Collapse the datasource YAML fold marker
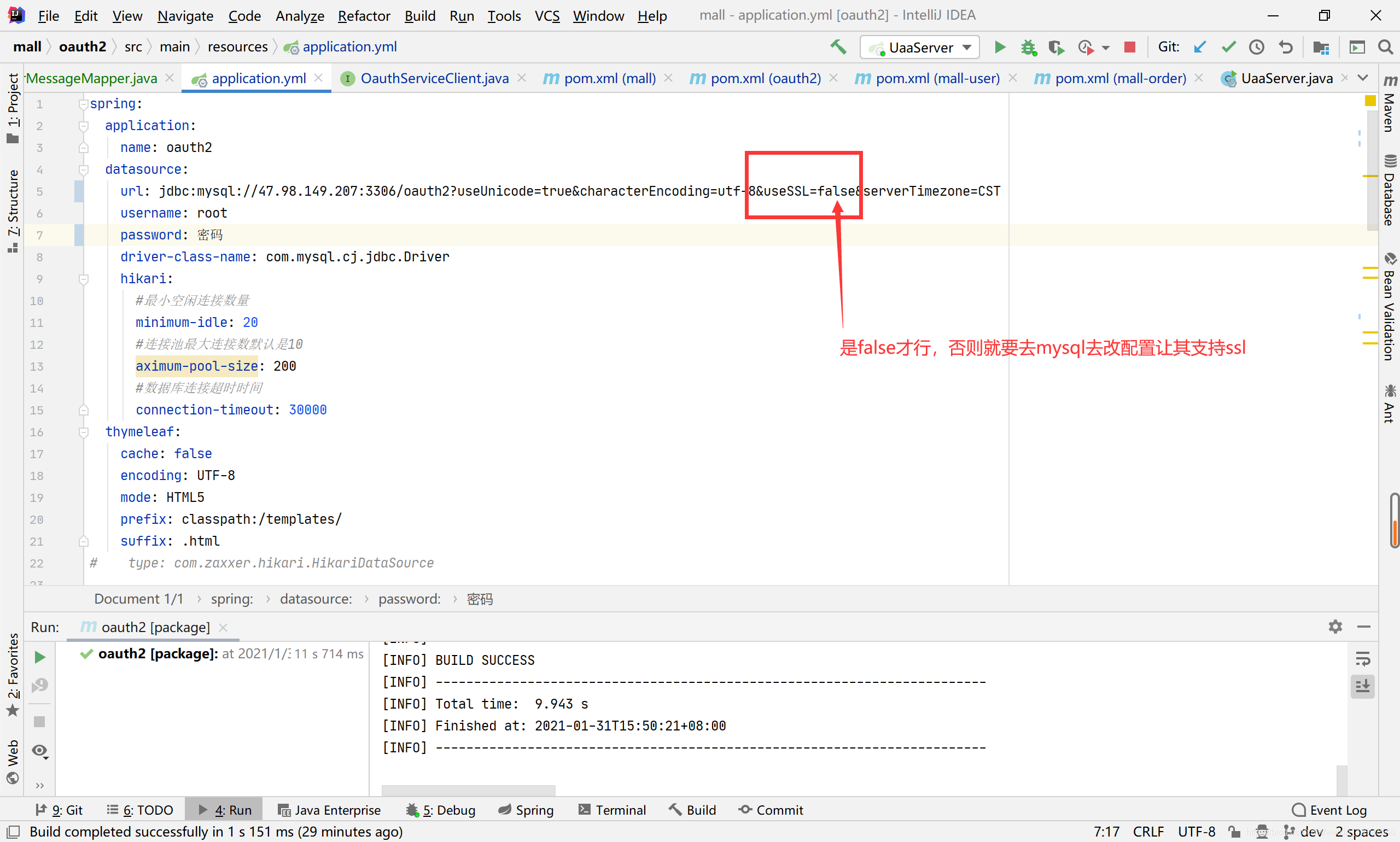 click(84, 169)
